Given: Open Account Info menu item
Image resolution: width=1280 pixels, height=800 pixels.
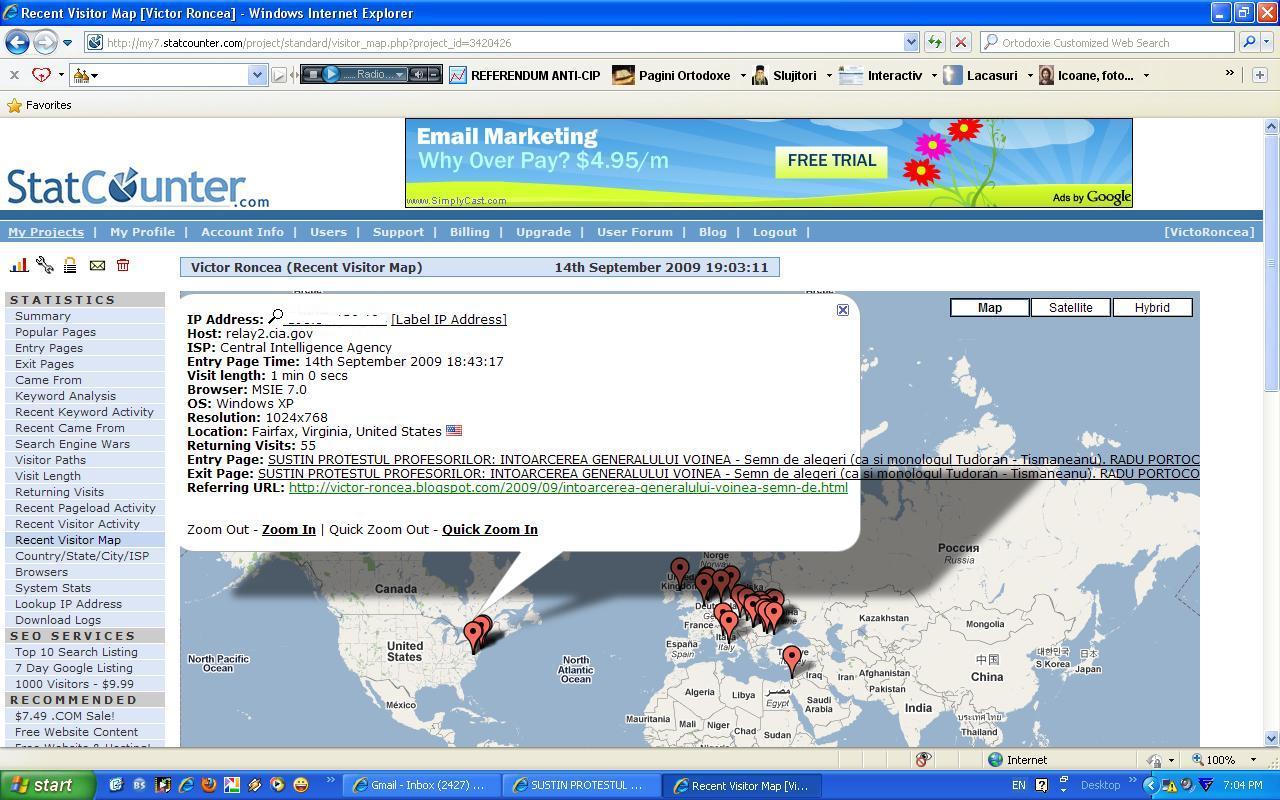Looking at the screenshot, I should tap(242, 232).
